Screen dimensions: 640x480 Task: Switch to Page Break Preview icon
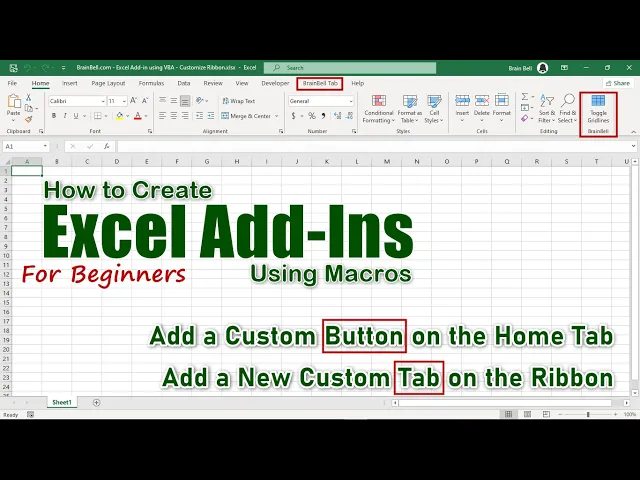click(x=546, y=414)
